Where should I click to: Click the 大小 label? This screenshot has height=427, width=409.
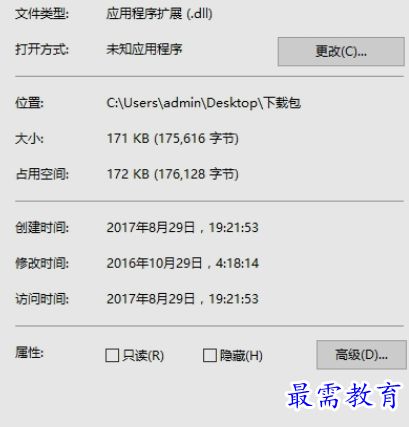[29, 138]
